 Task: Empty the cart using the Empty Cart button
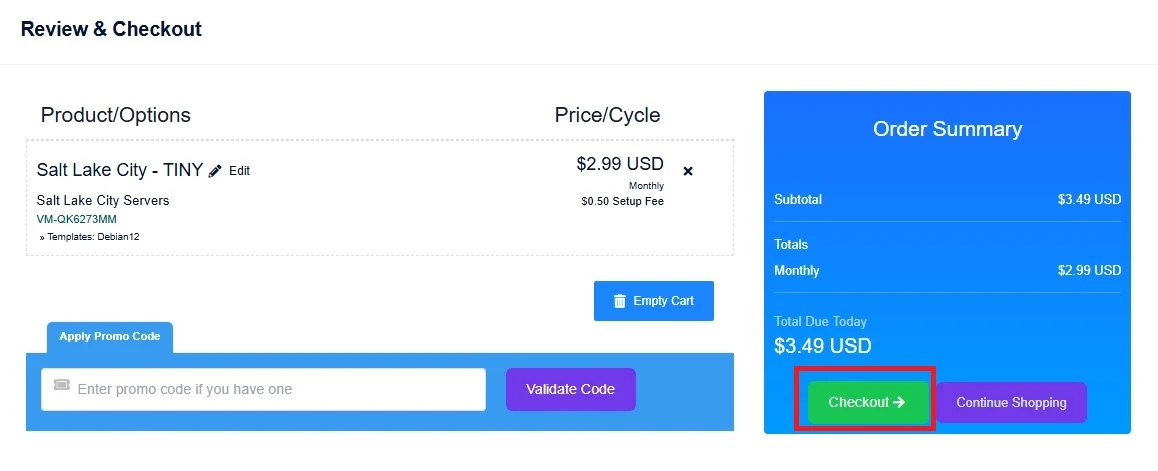654,301
